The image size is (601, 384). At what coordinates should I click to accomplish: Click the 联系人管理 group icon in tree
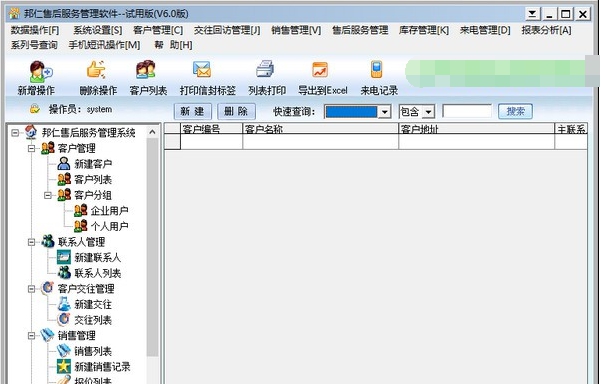click(x=48, y=241)
